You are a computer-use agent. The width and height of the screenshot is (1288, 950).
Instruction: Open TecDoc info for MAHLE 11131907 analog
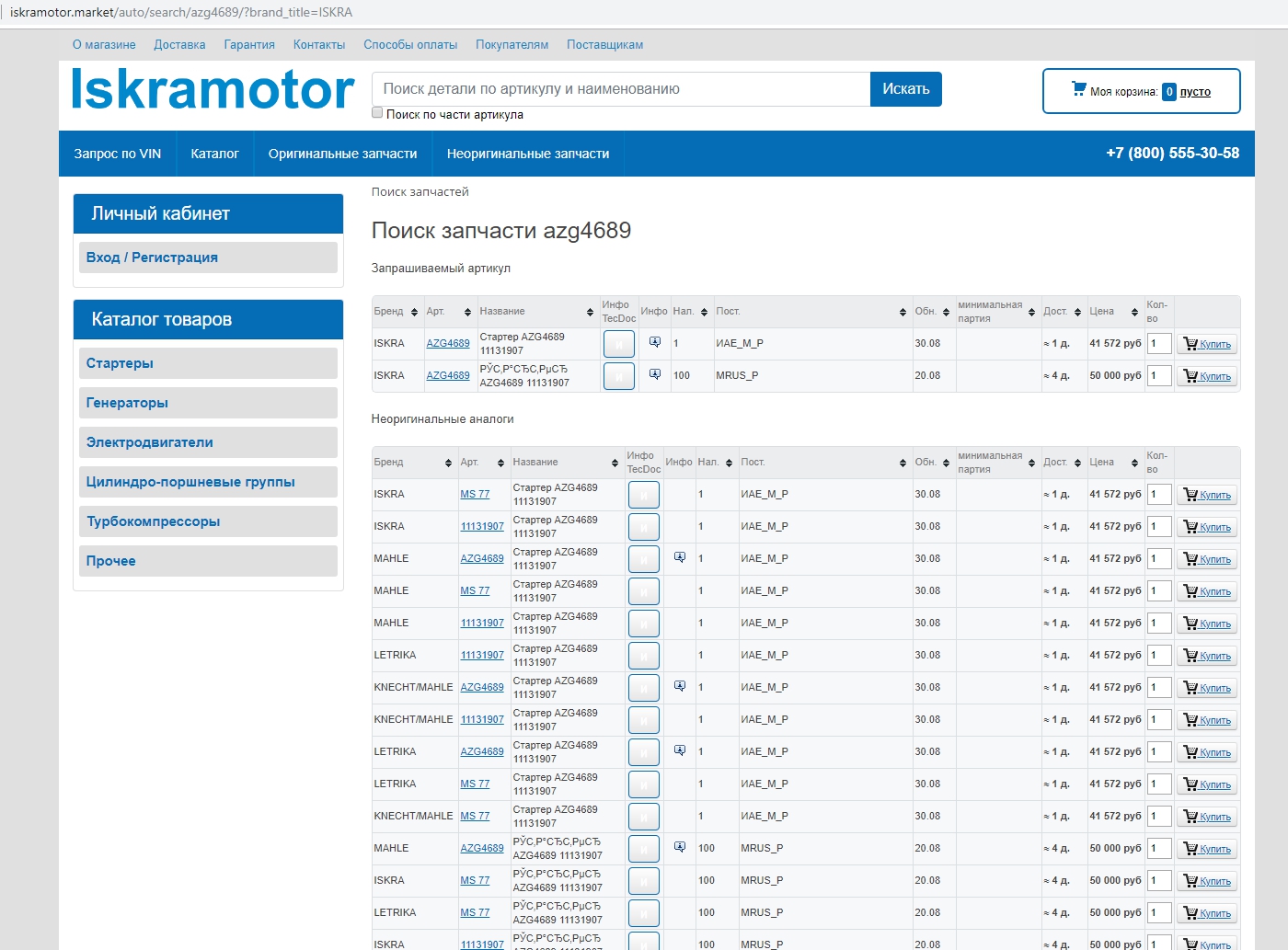pos(643,624)
